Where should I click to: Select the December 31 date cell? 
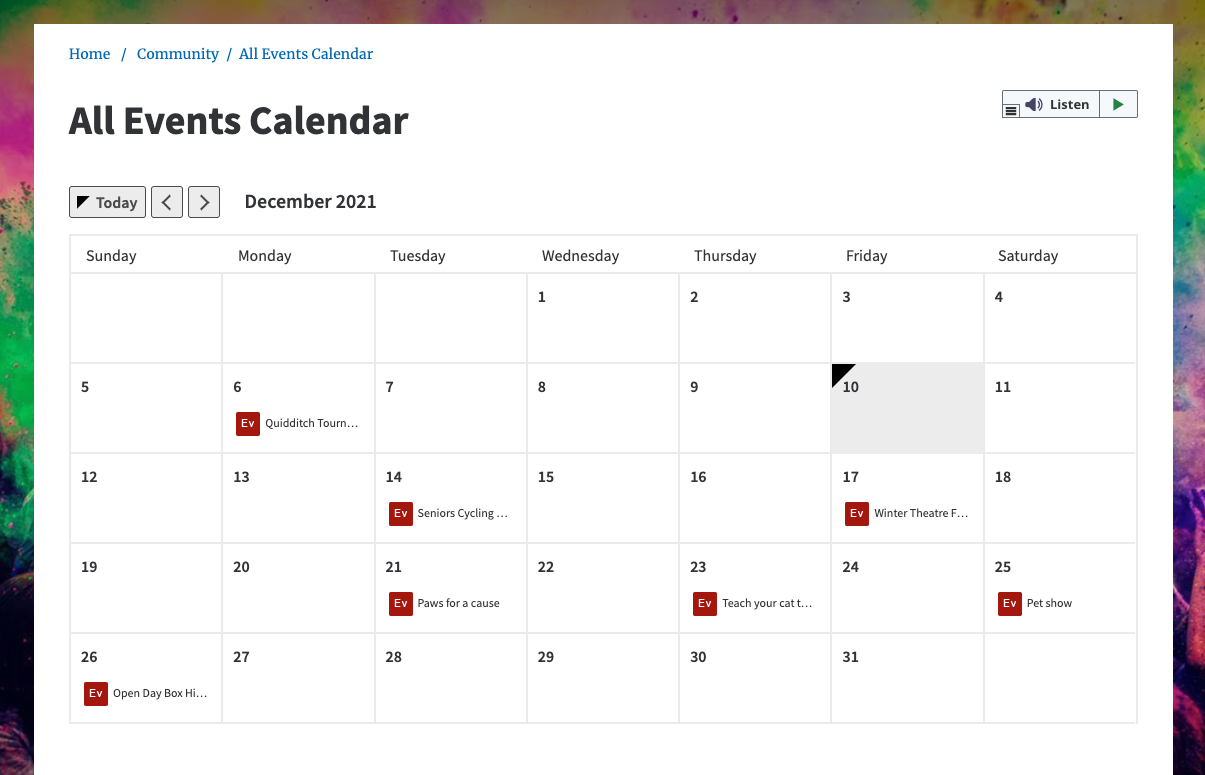pyautogui.click(x=907, y=678)
